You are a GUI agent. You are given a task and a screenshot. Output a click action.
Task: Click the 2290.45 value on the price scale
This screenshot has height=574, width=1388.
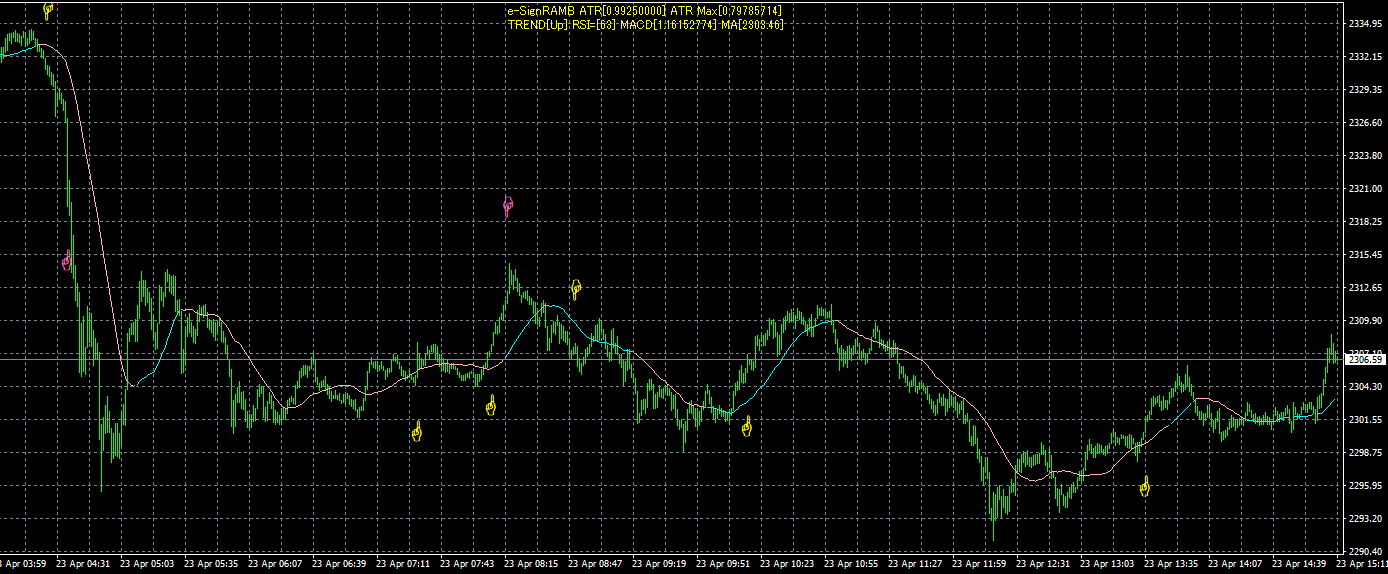(1365, 551)
